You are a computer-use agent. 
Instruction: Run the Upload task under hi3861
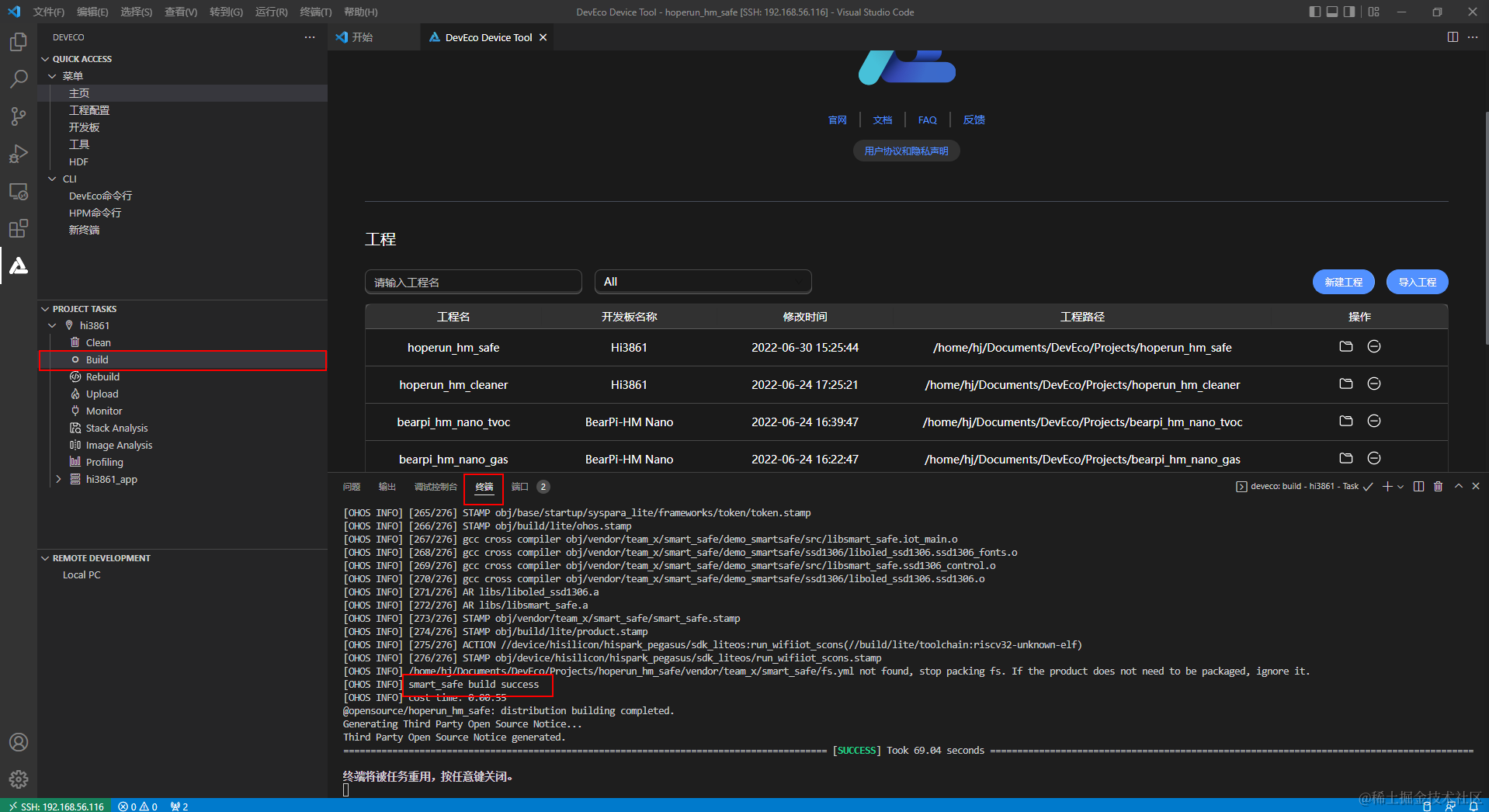[x=182, y=394]
